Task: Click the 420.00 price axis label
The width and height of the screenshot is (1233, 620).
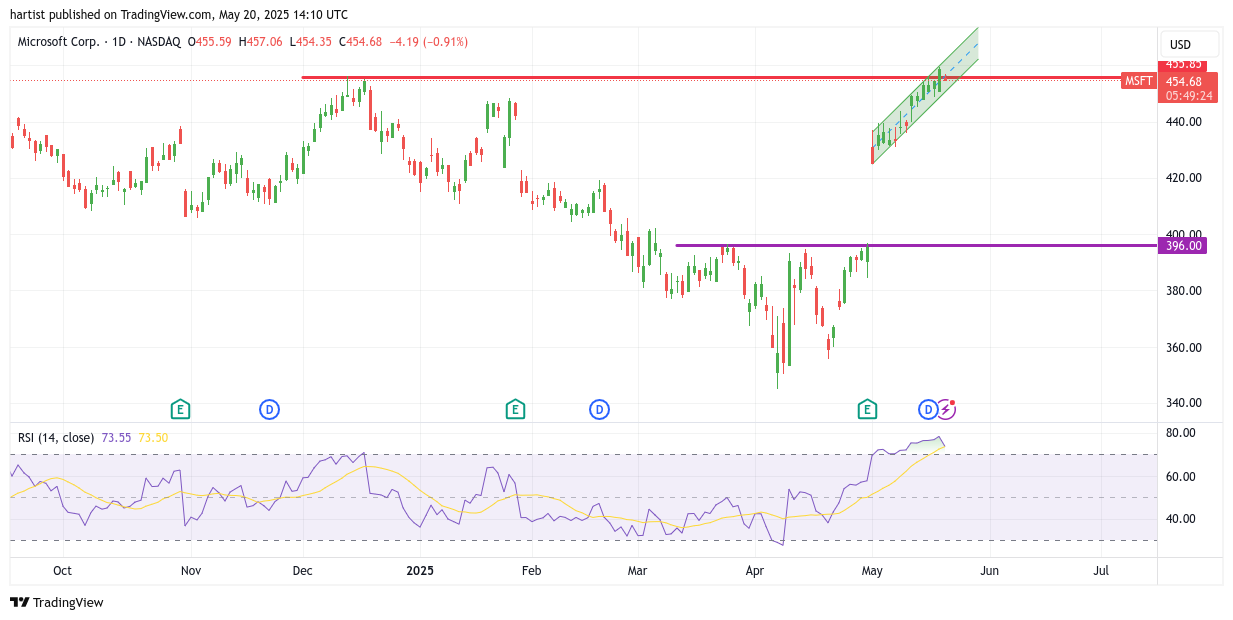Action: [1182, 178]
